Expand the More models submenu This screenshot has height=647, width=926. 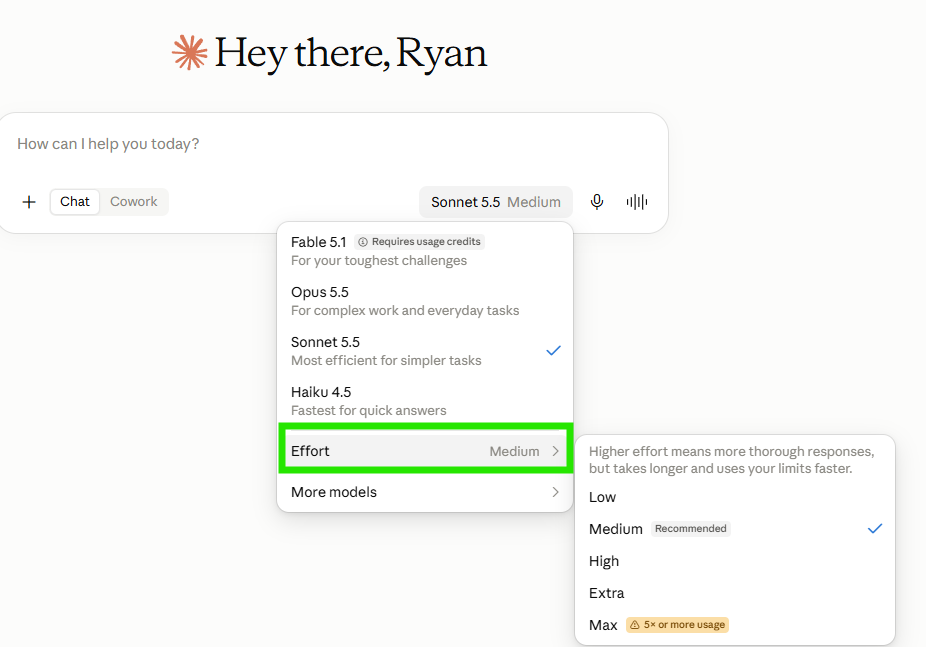425,492
